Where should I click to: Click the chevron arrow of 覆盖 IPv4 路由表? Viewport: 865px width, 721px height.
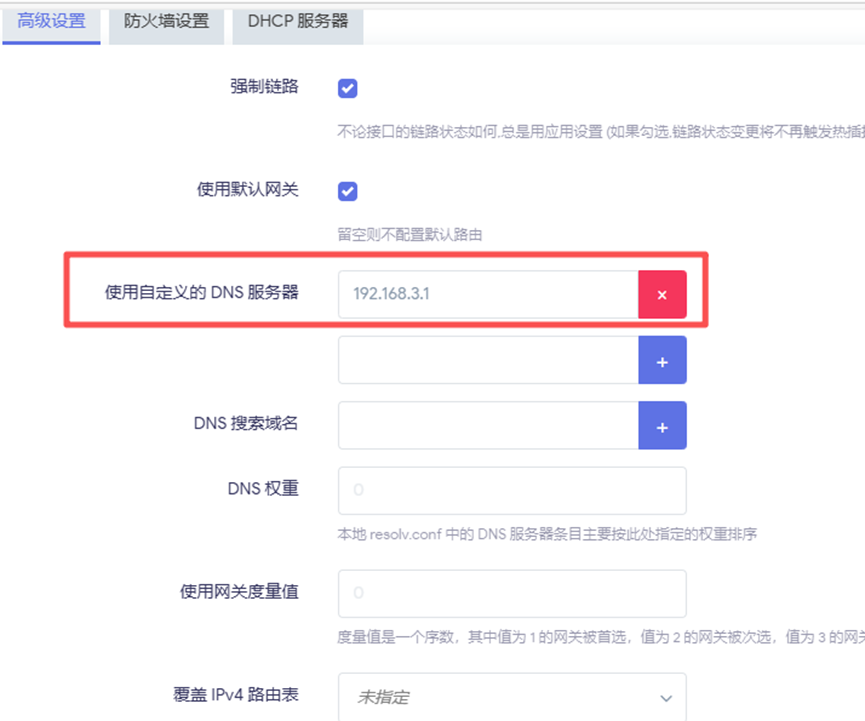click(x=667, y=698)
